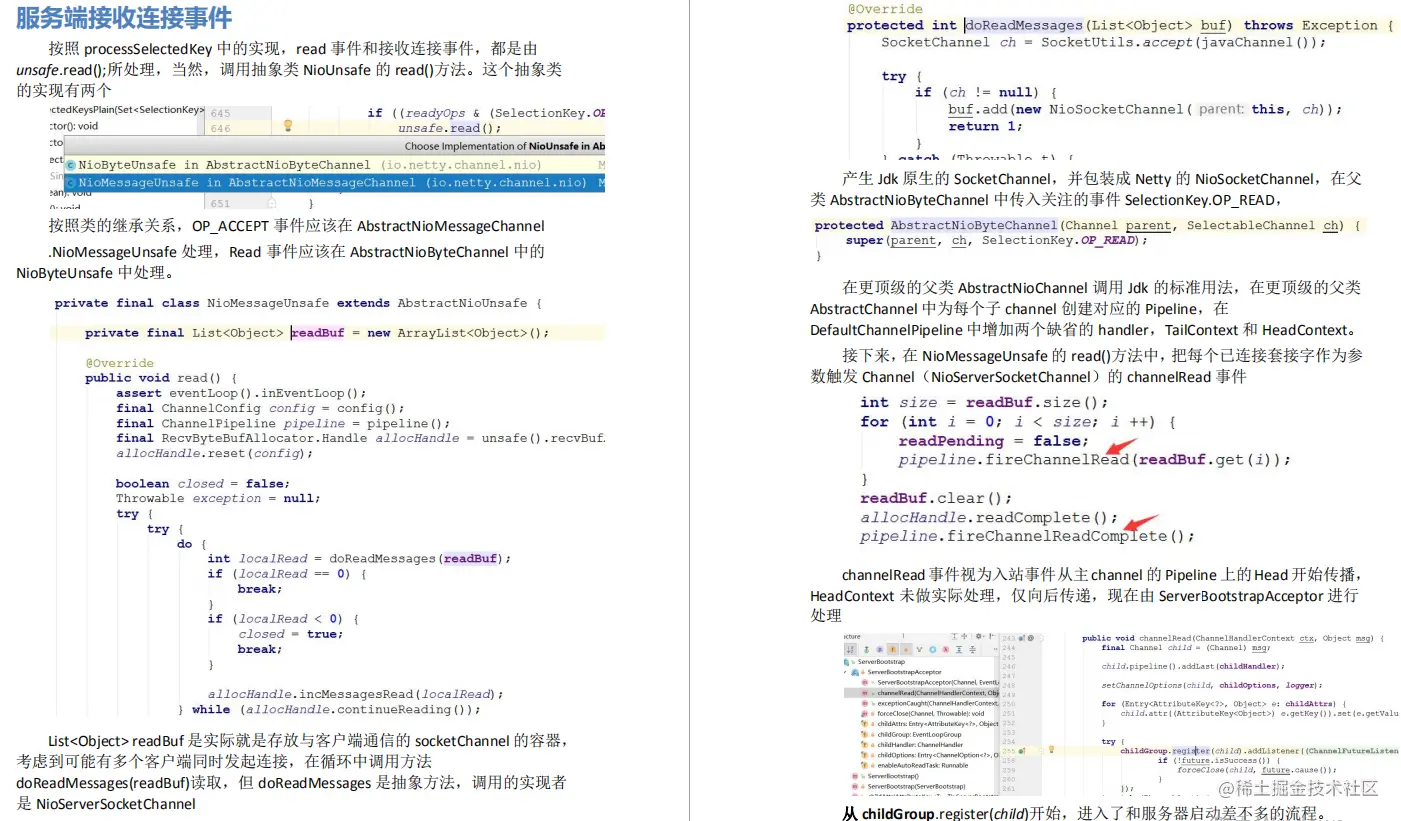Viewport: 1401px width, 821px height.
Task: Click the class icon beside NioByteUnsafe
Action: 70,165
